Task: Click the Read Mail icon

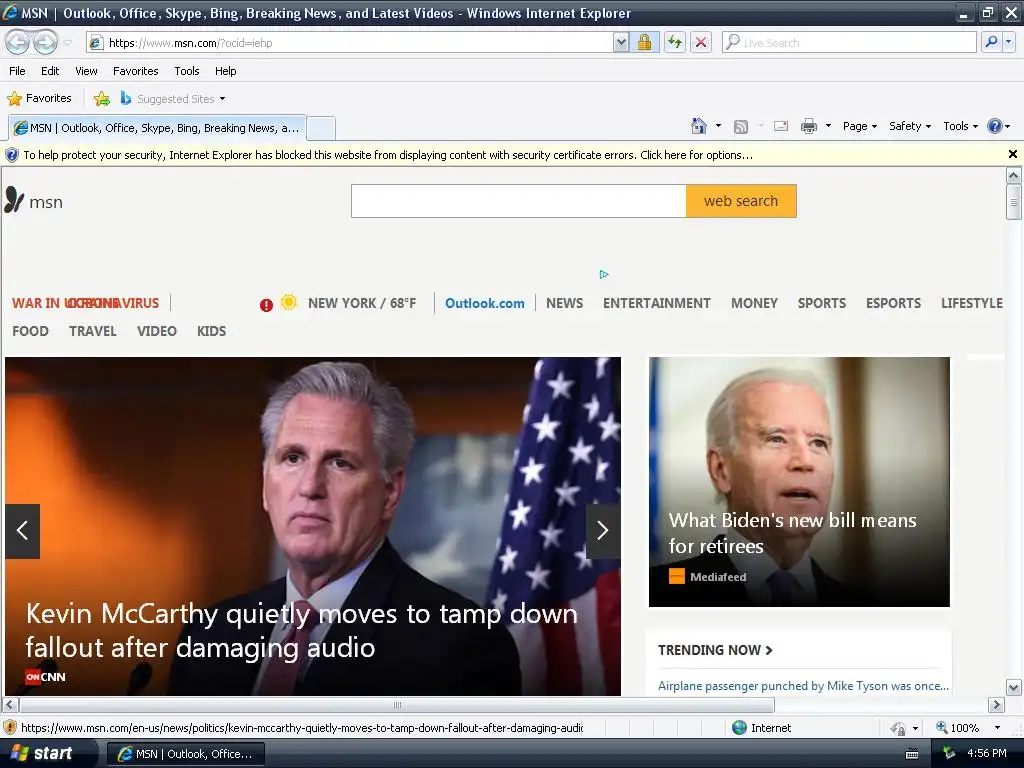Action: coord(781,126)
